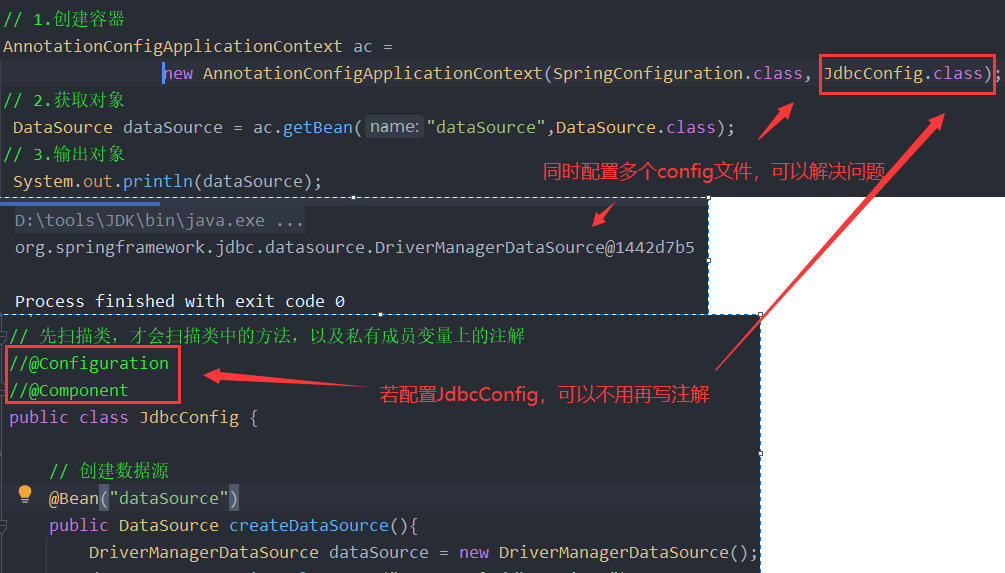Click the 'DataSource dataSource' variable declaration
The image size is (1005, 573).
tap(118, 128)
